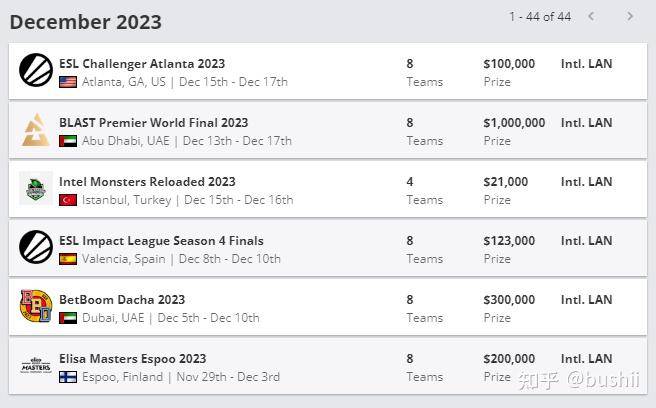656x408 pixels.
Task: Open ESL Impact League Season 4 Finals
Action: pyautogui.click(x=161, y=241)
